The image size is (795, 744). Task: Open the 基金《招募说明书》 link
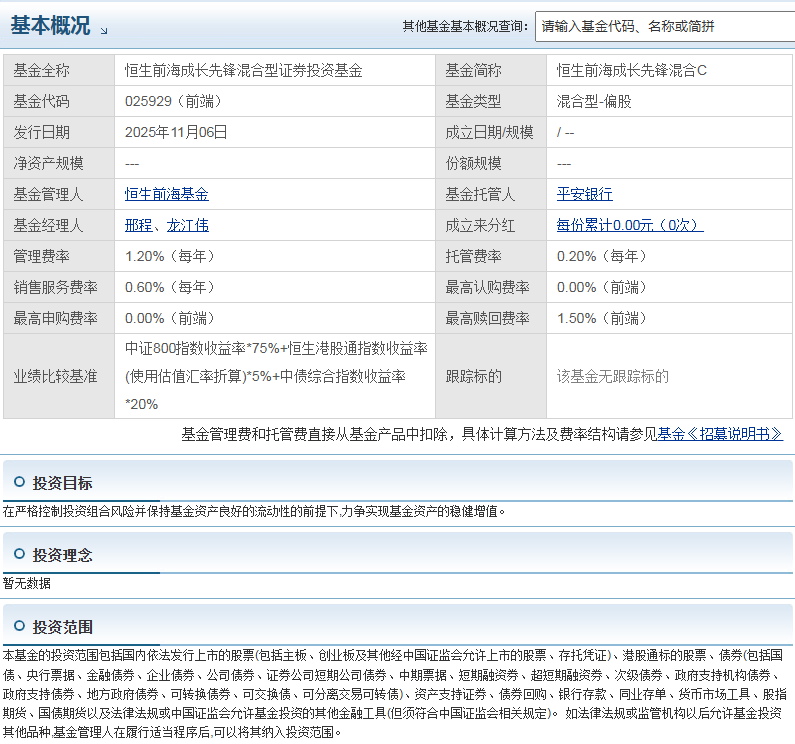720,434
